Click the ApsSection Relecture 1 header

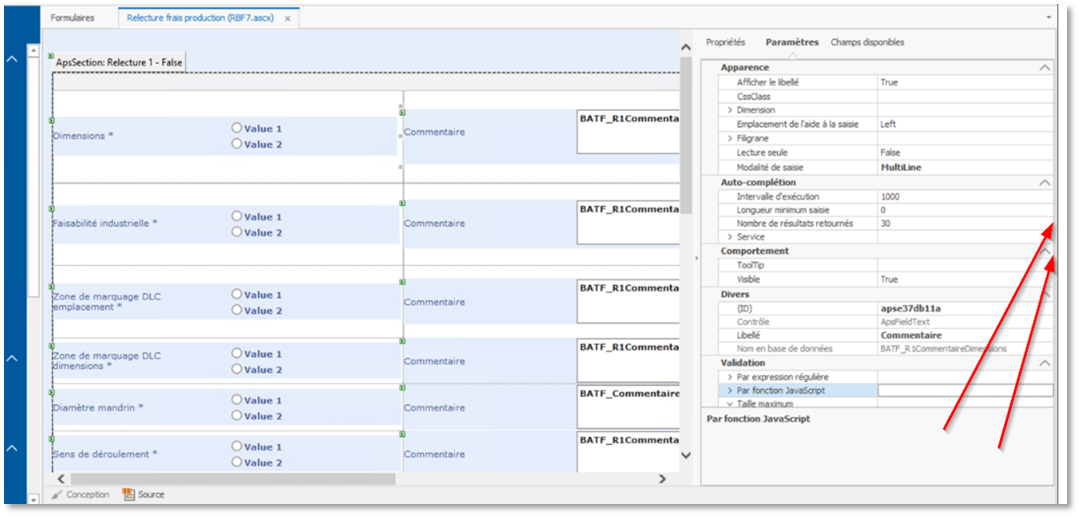point(119,63)
